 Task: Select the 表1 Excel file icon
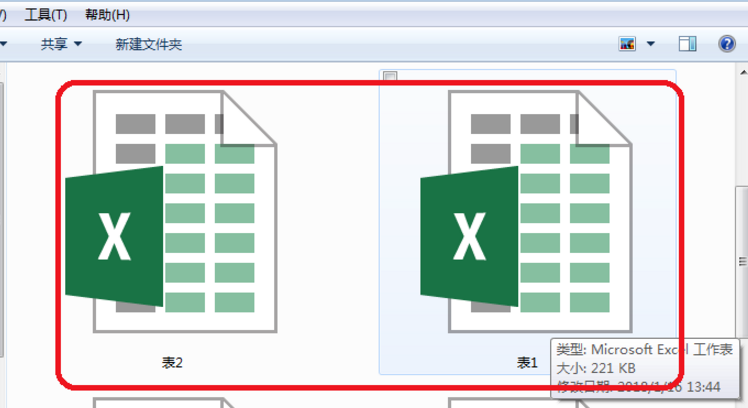coord(526,211)
